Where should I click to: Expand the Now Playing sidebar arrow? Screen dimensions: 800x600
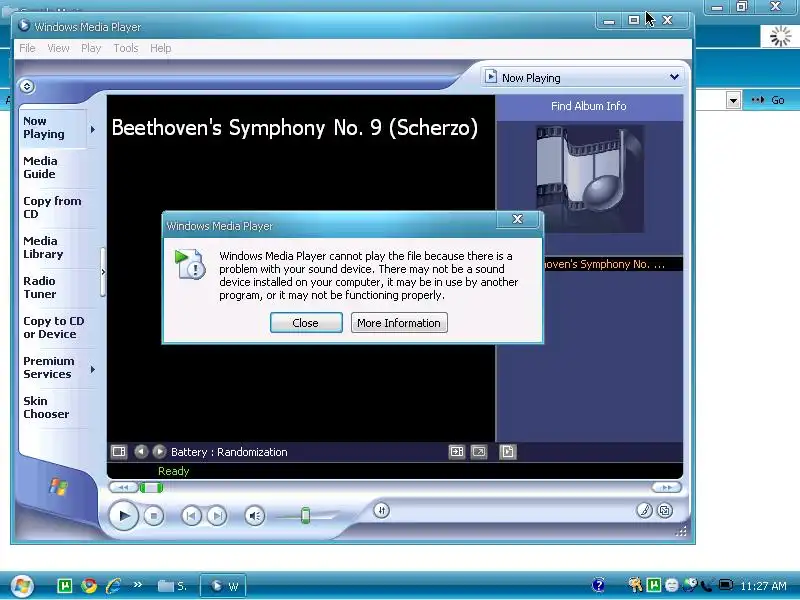[93, 129]
